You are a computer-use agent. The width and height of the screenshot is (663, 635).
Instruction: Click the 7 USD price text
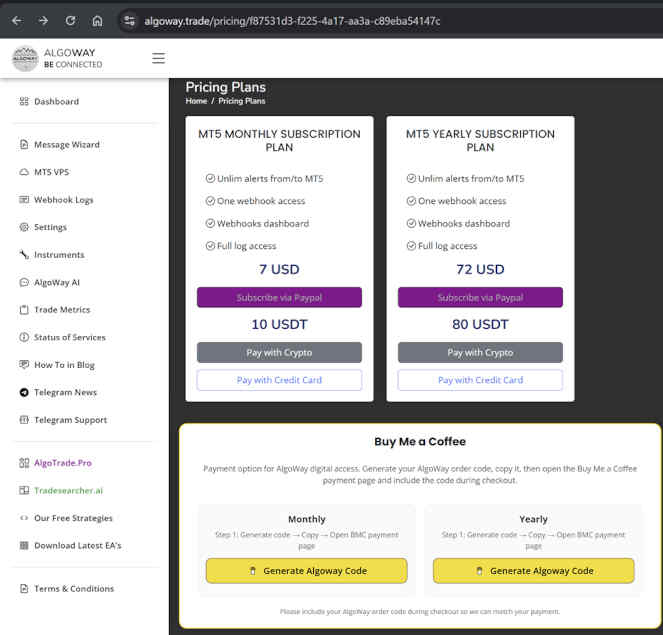(x=279, y=270)
